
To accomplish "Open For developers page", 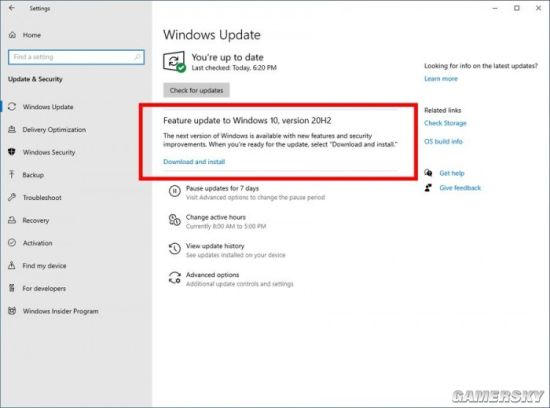I will (x=44, y=288).
